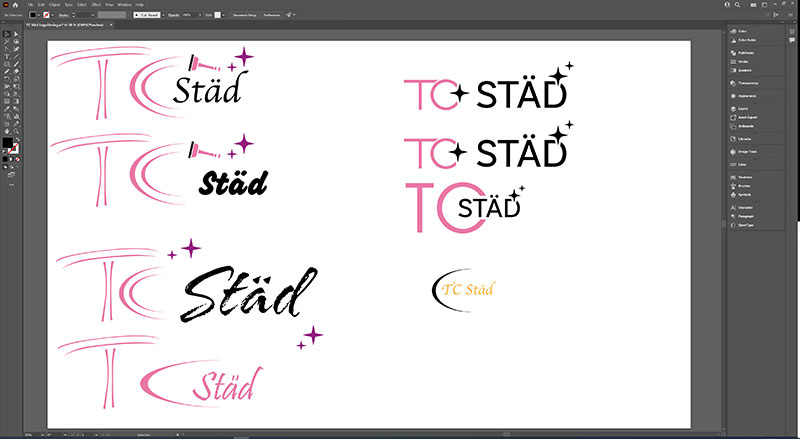This screenshot has width=800, height=439.
Task: Open the Pathfinder panel
Action: tap(743, 53)
